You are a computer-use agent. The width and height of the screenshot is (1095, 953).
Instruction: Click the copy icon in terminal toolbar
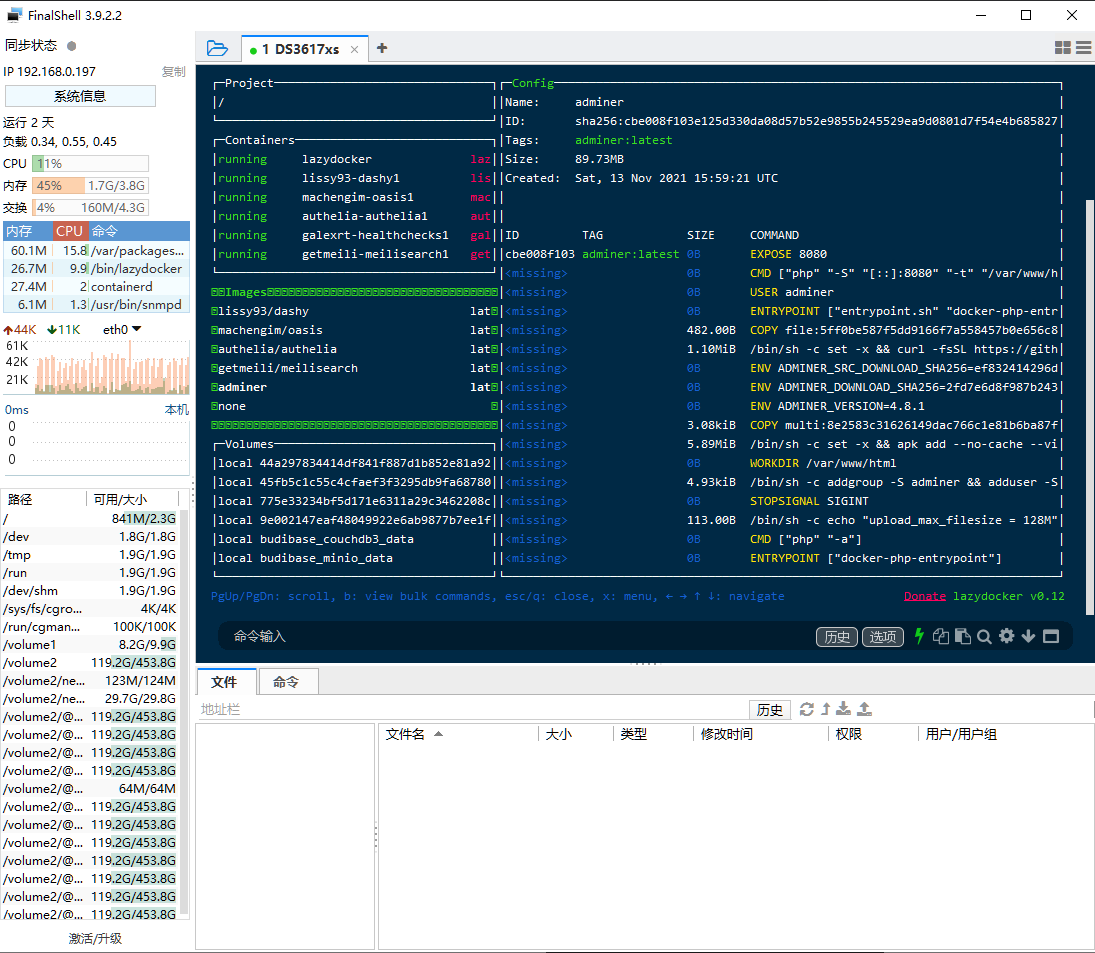click(x=941, y=636)
